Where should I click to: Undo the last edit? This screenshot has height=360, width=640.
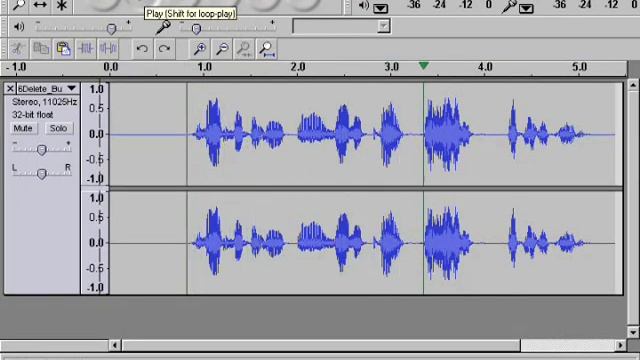142,49
